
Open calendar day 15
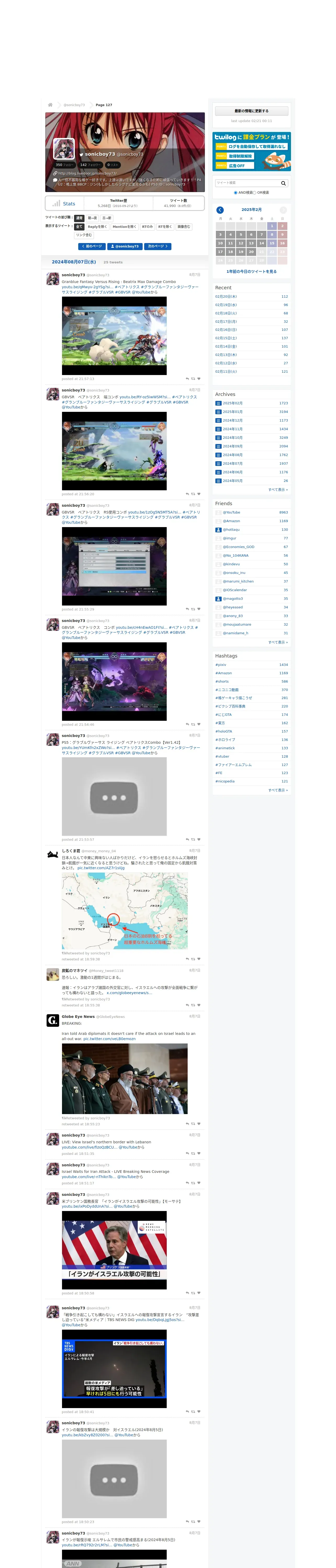(272, 243)
